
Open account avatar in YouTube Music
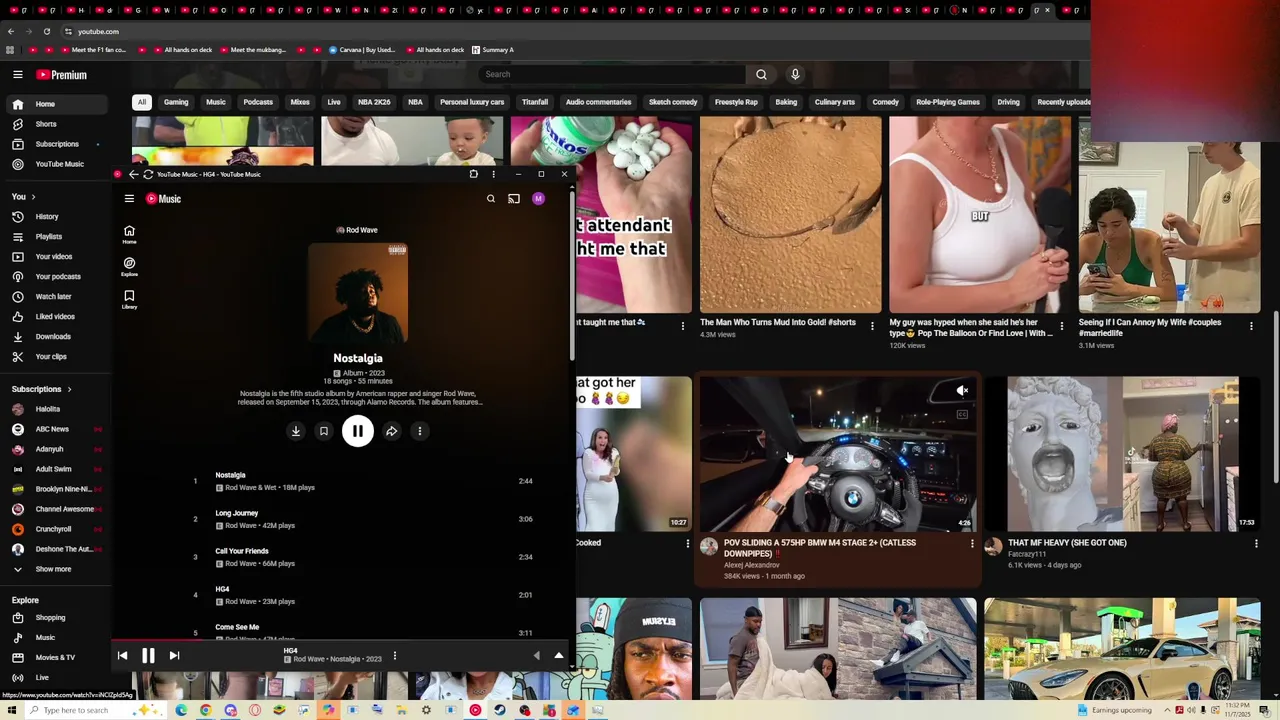(x=538, y=199)
